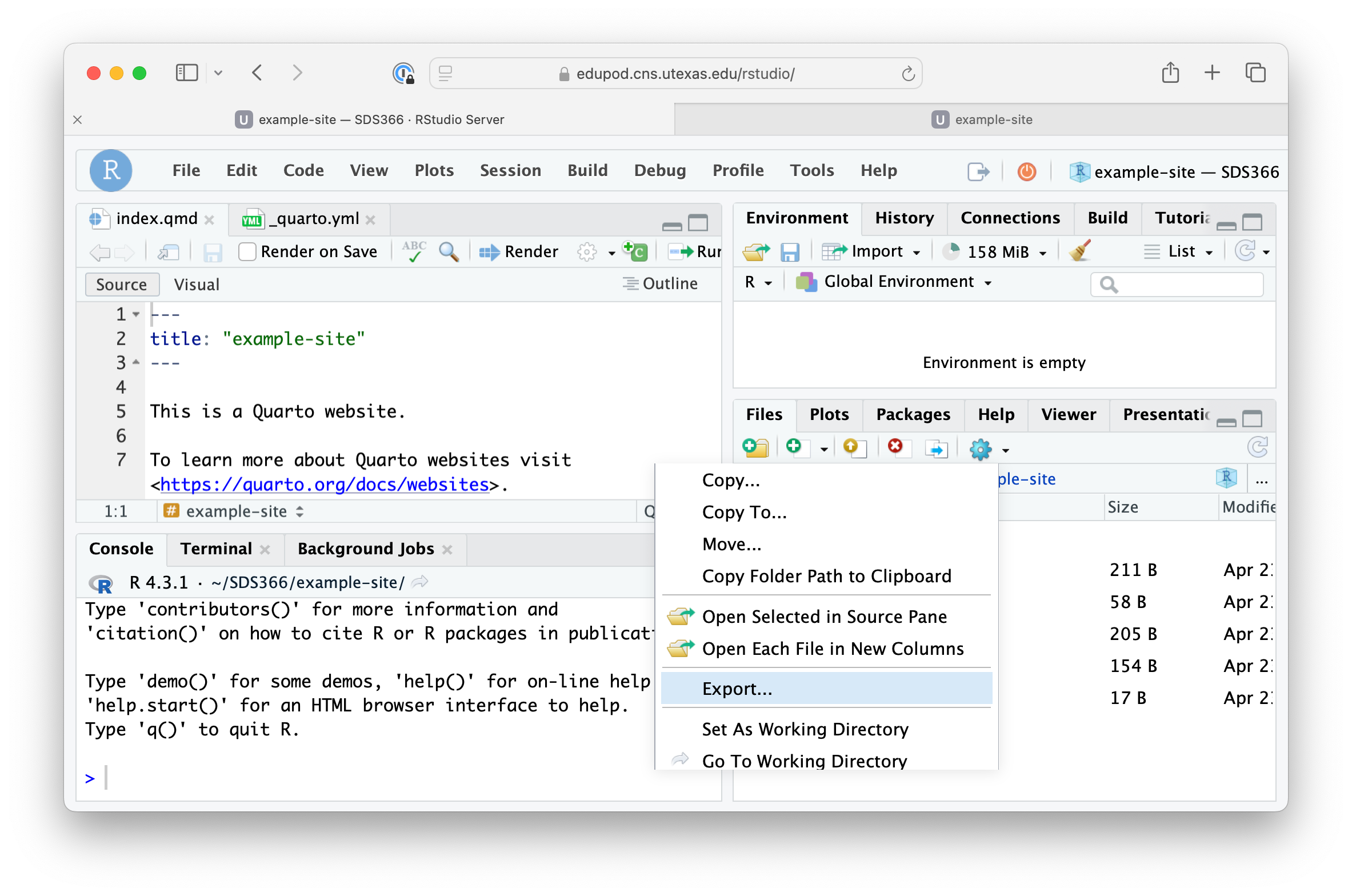Image resolution: width=1352 pixels, height=896 pixels.
Task: Click the New Folder icon in Files pane
Action: [x=755, y=449]
